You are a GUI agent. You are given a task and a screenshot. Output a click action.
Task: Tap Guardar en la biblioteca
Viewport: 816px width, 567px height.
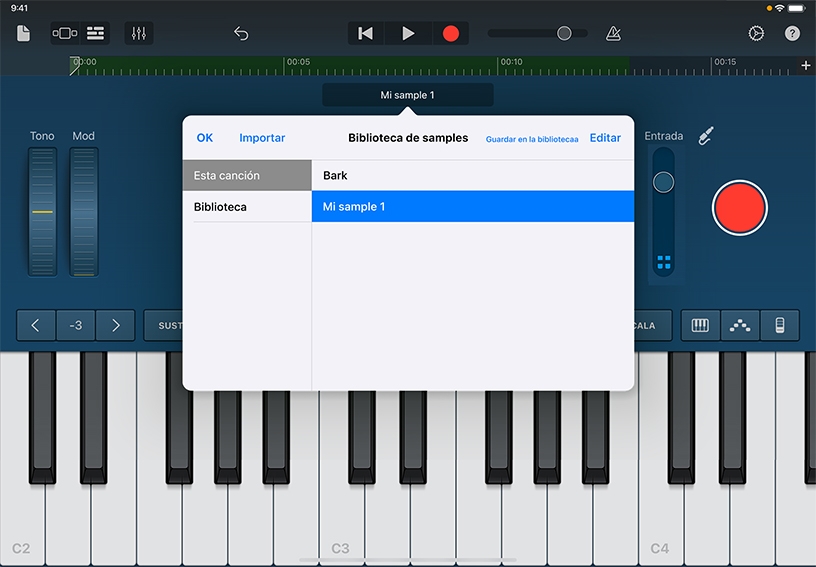tap(532, 139)
